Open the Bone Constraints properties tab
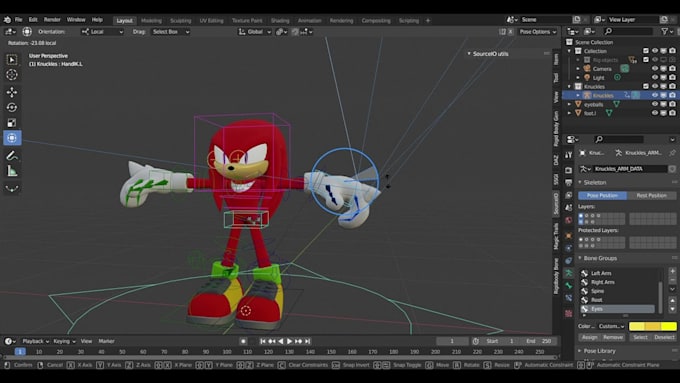Image resolution: width=680 pixels, height=383 pixels. click(569, 298)
